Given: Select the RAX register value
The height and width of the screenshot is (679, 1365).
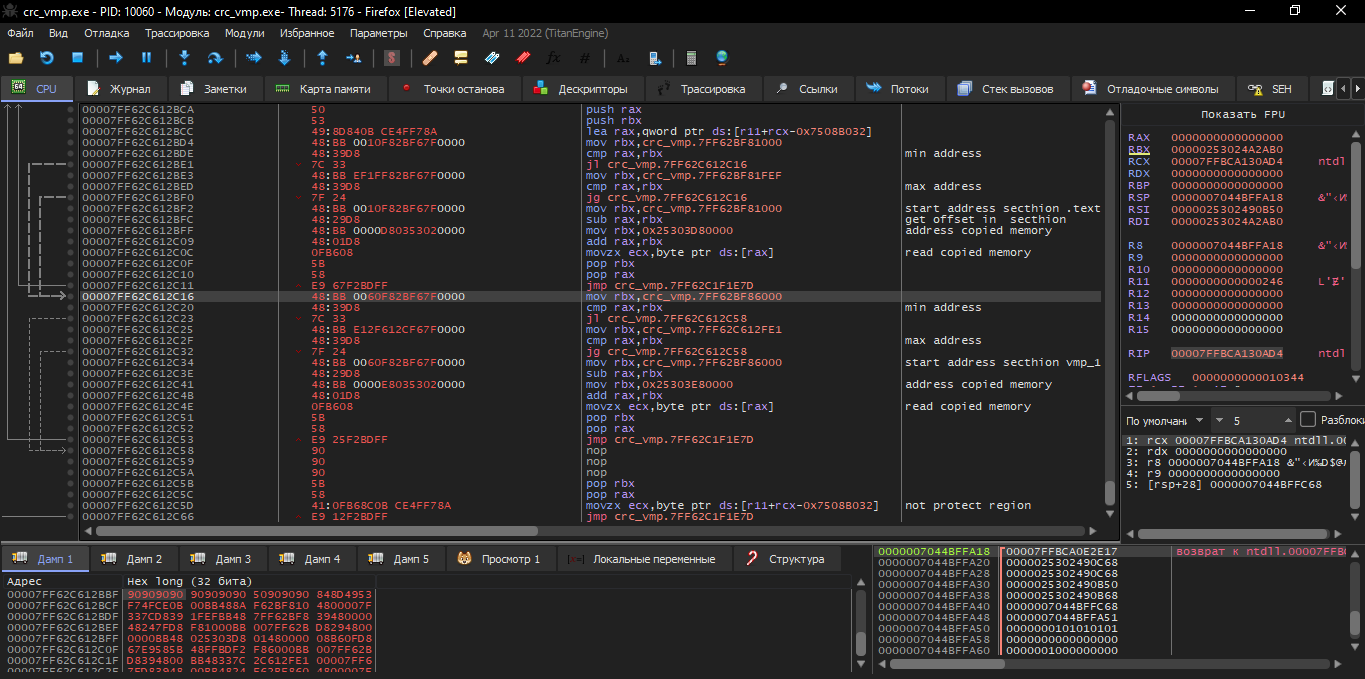Looking at the screenshot, I should [1227, 137].
